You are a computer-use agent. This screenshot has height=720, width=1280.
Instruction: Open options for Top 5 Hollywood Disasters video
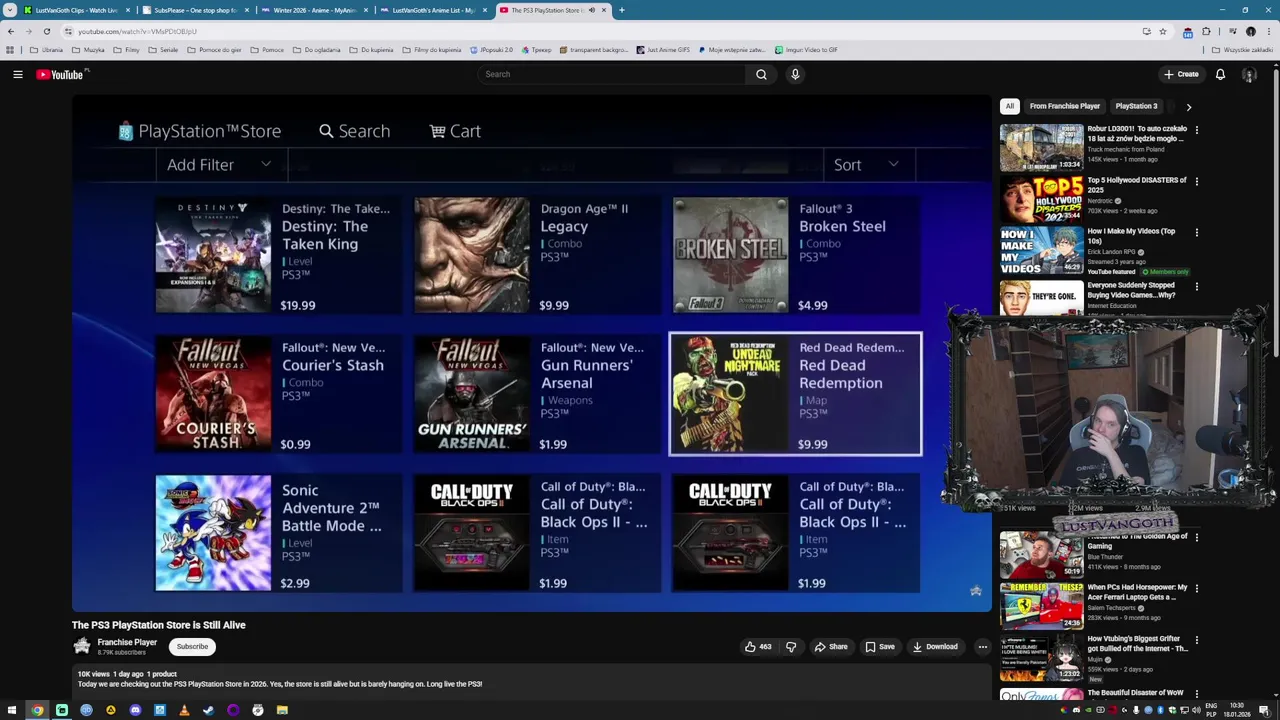(x=1196, y=181)
